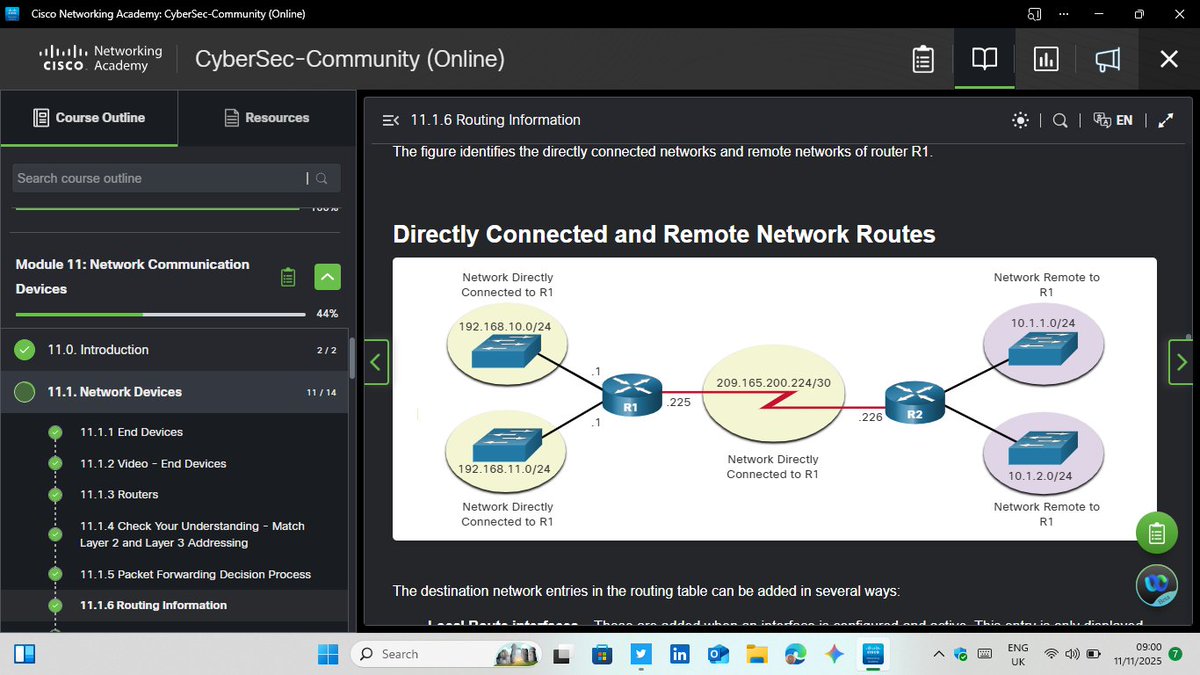1200x675 pixels.
Task: Open lesson 11.1.5 Packet Forwarding Decision Process
Action: pos(194,574)
